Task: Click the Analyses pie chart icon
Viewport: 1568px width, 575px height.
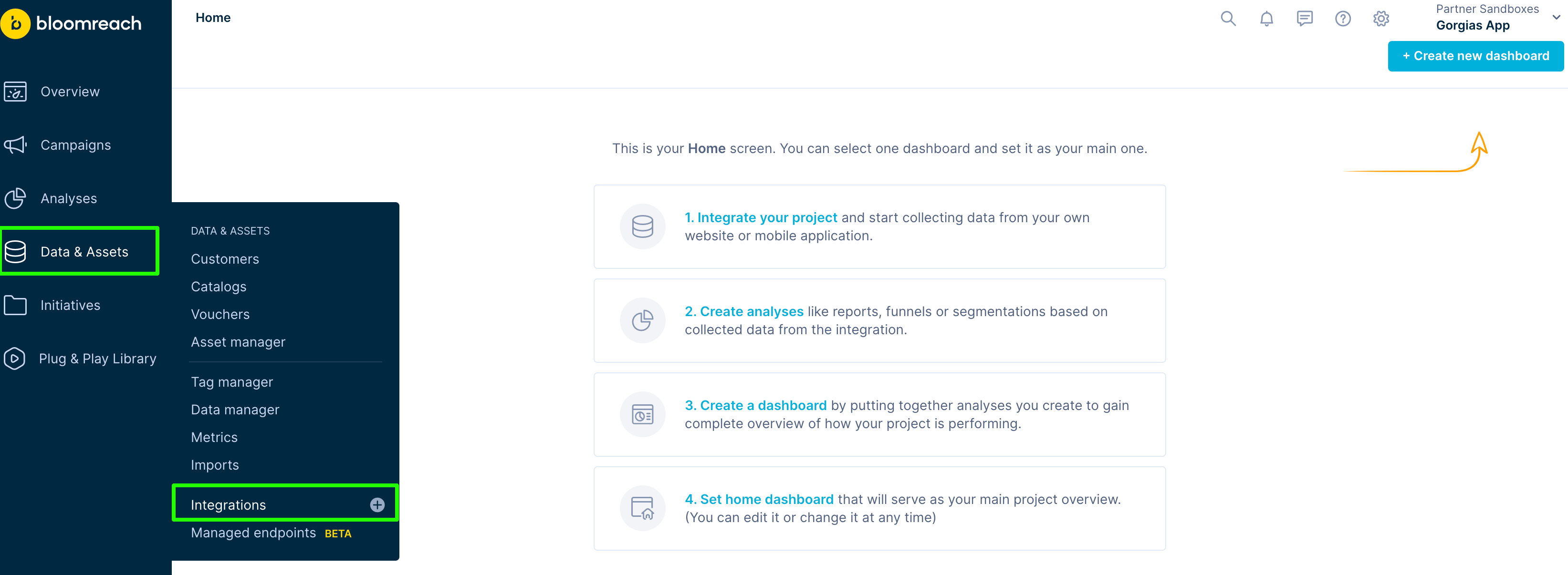Action: (15, 198)
